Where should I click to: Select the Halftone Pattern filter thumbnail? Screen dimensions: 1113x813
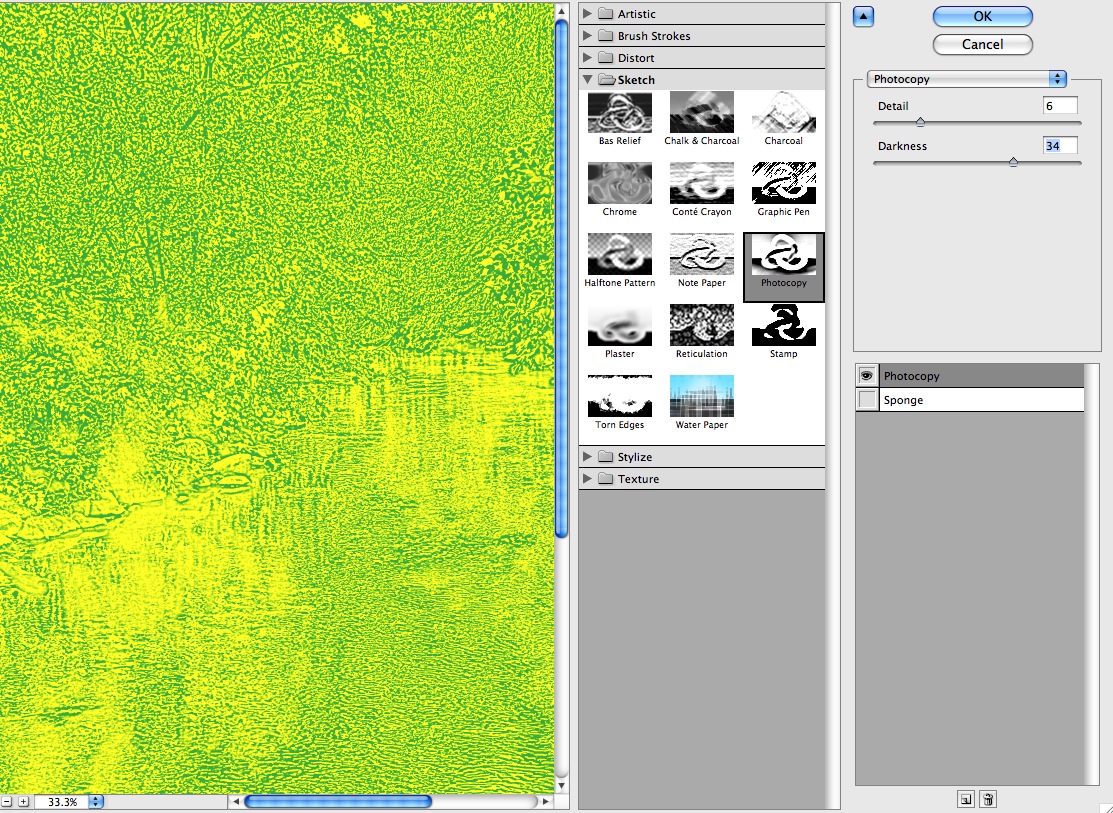coord(619,254)
